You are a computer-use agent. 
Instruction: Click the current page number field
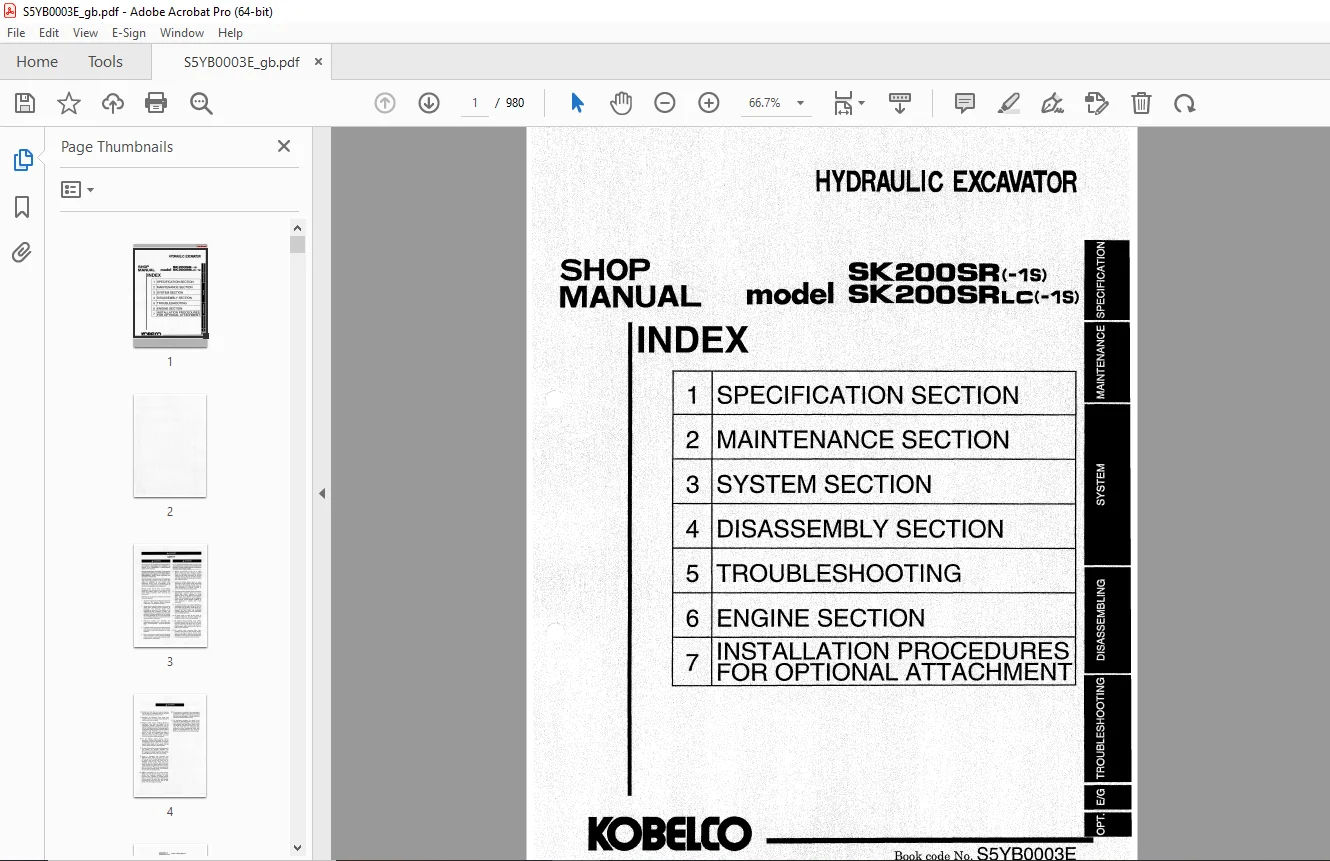tap(475, 103)
